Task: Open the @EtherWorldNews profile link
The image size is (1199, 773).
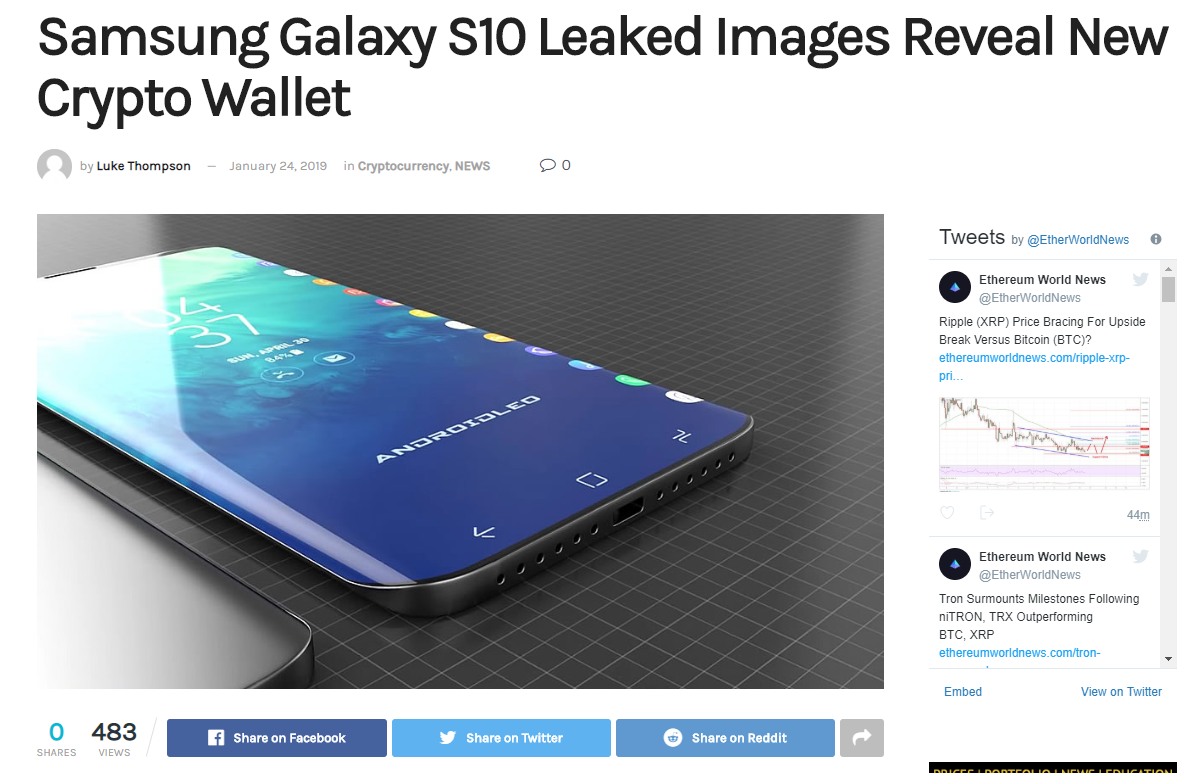Action: (1077, 240)
